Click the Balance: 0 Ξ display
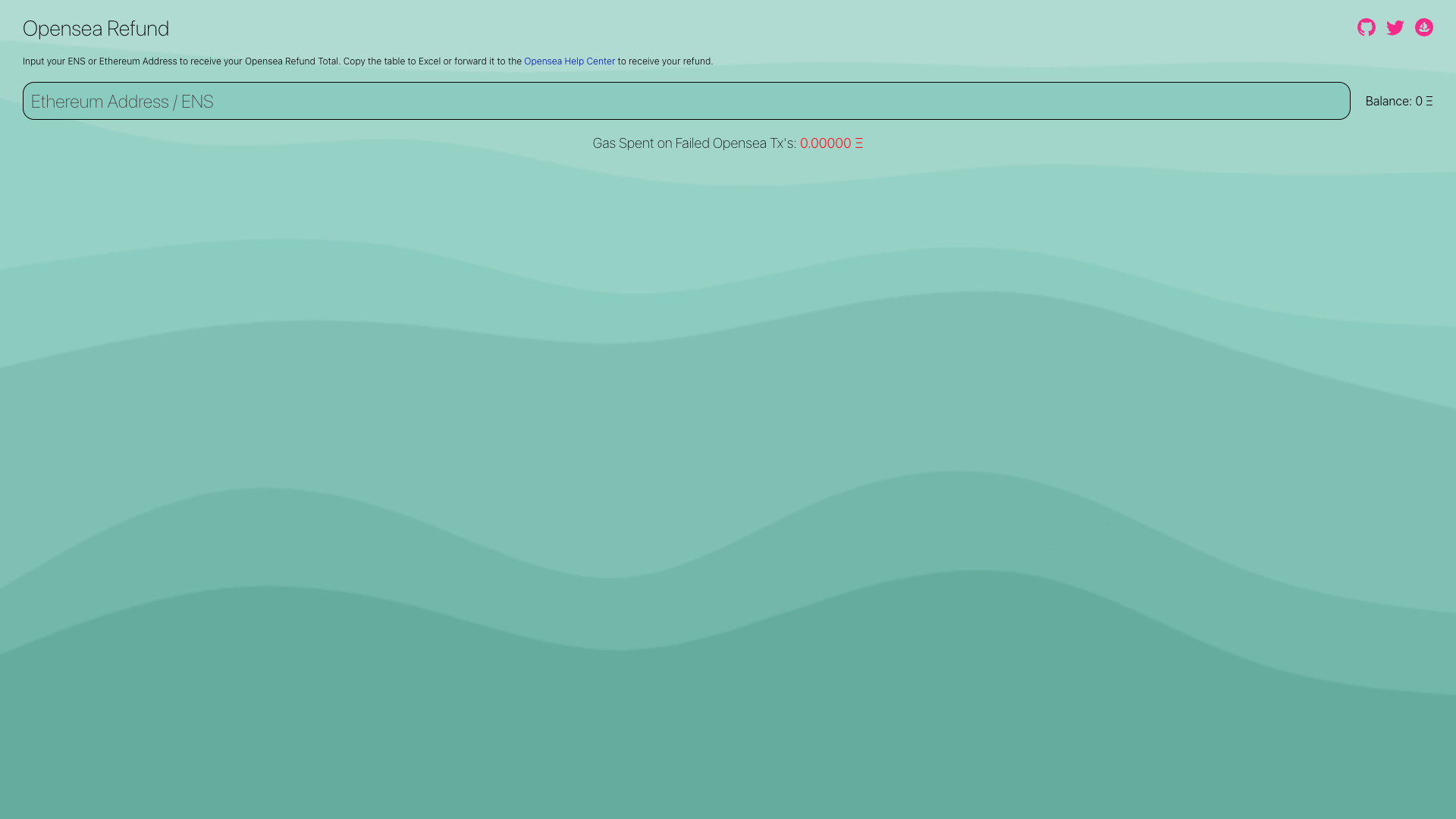This screenshot has width=1456, height=819. point(1398,101)
